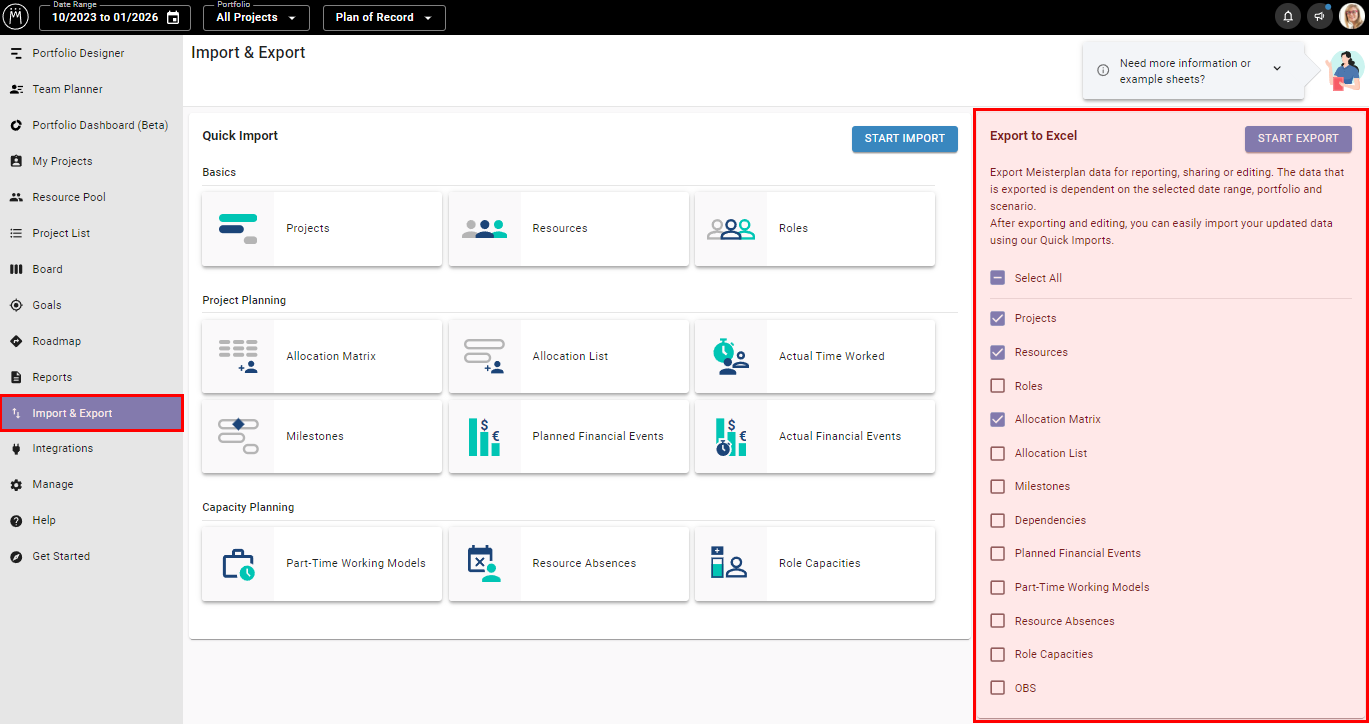This screenshot has width=1369, height=724.
Task: Open the date range calendar icon
Action: (x=173, y=18)
